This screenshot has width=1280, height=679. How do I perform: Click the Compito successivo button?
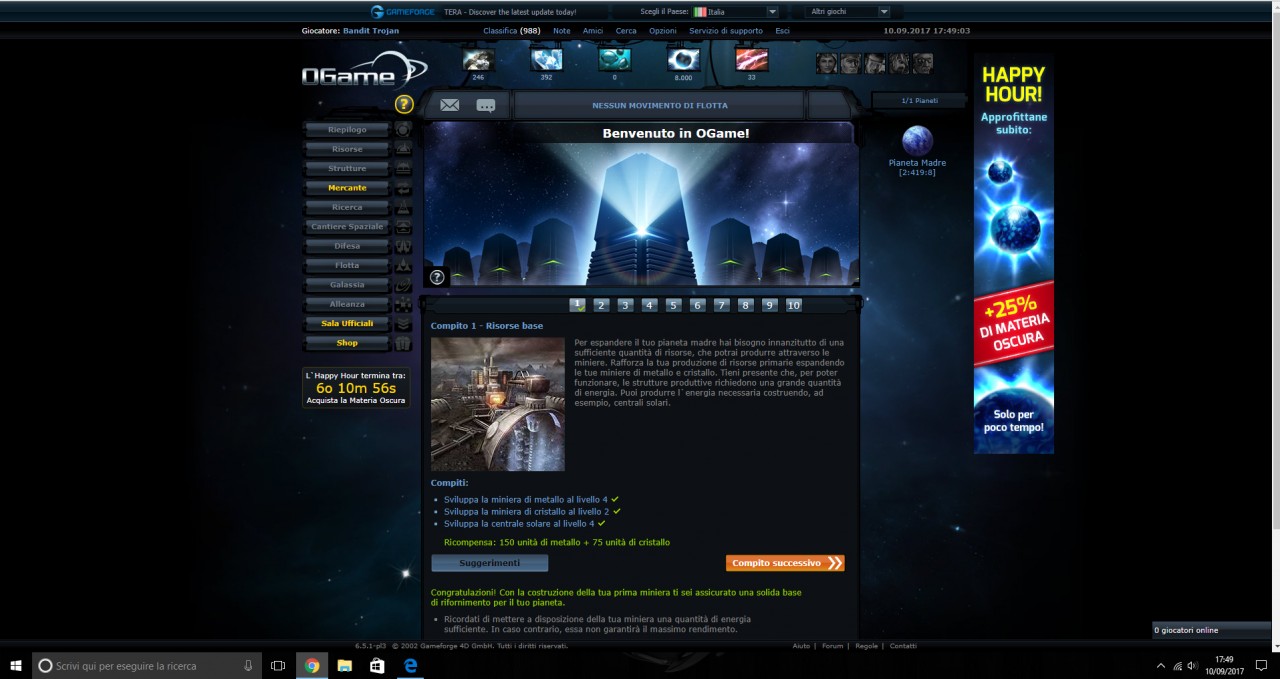(785, 563)
